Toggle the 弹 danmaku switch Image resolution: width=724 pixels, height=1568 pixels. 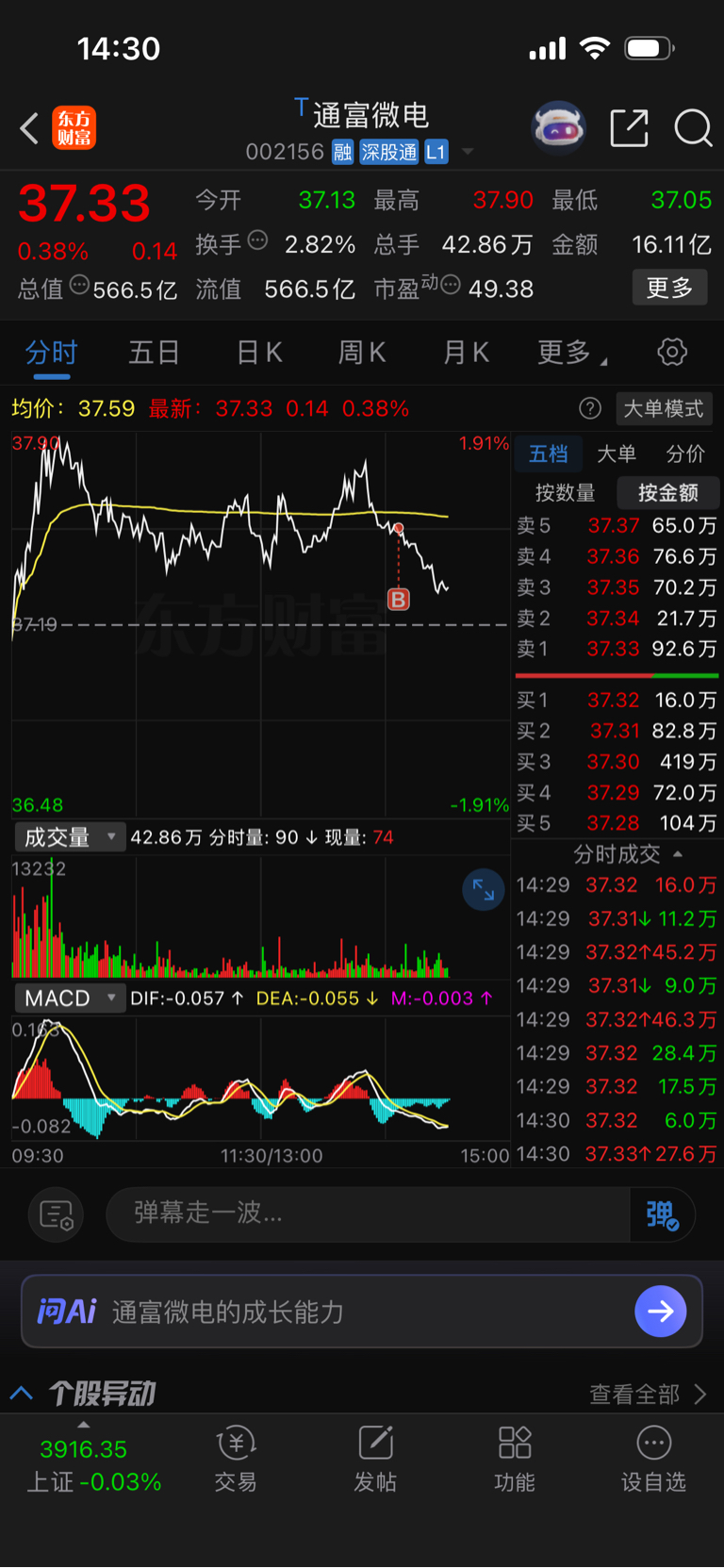click(x=663, y=1214)
